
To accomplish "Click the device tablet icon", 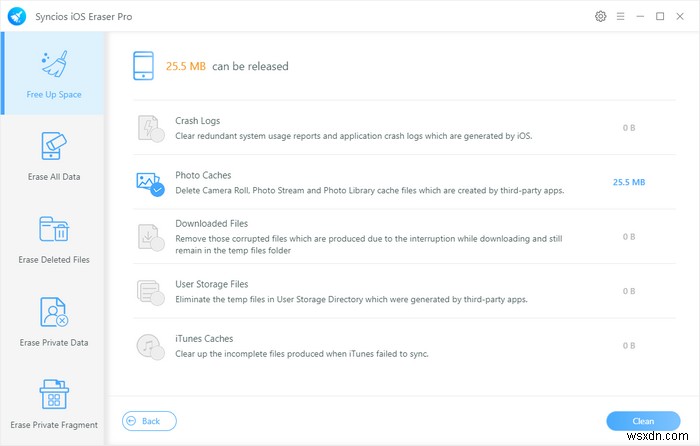I will [143, 66].
